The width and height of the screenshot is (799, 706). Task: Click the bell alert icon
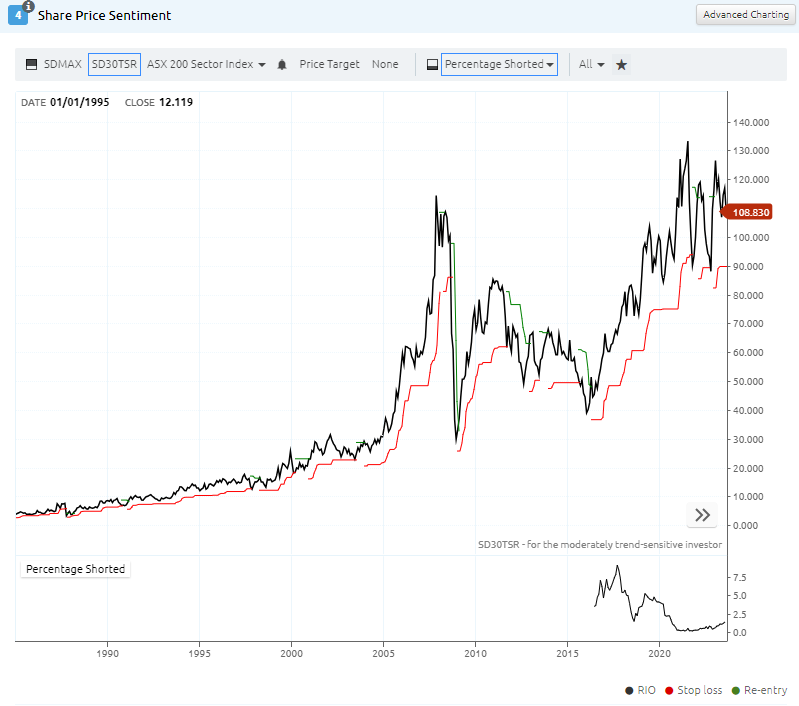[282, 64]
